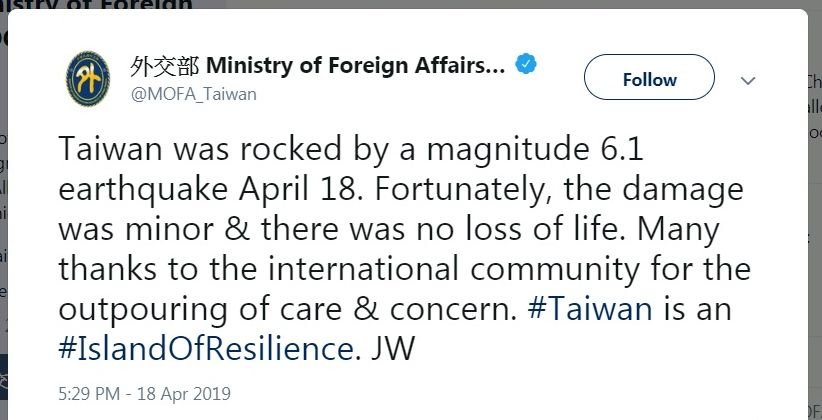Click the 外交部 Chinese name text
This screenshot has width=822, height=420.
pos(165,66)
